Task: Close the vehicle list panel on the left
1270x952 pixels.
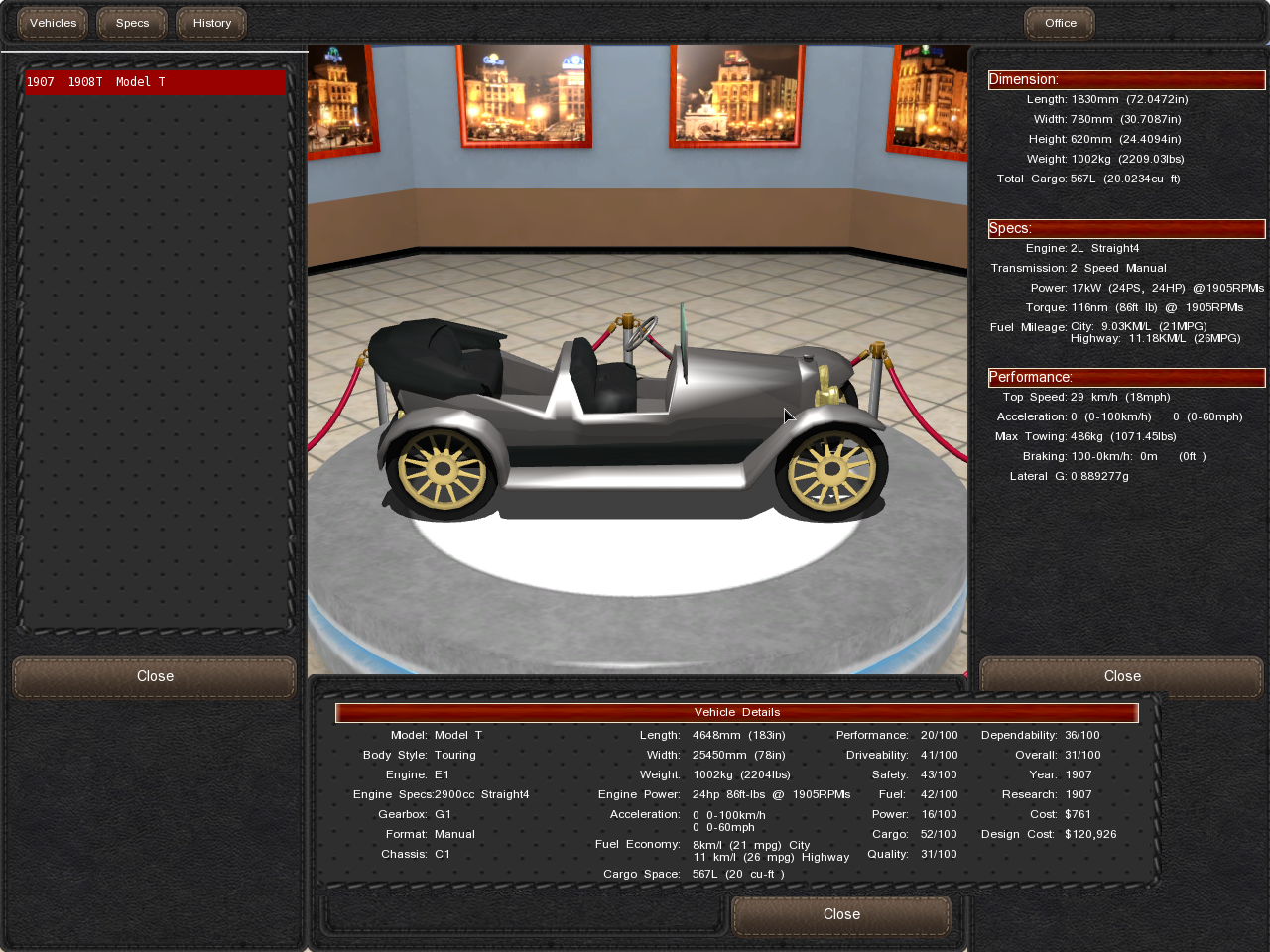Action: pos(155,676)
